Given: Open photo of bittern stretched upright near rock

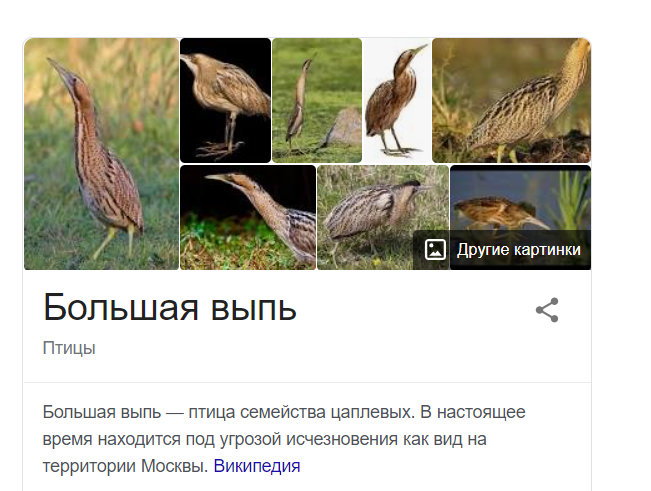Looking at the screenshot, I should [x=317, y=100].
